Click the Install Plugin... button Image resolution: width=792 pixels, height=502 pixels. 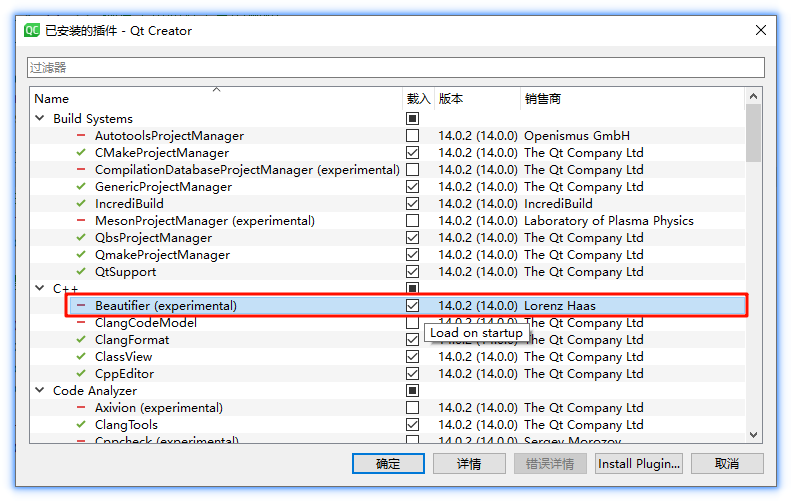pyautogui.click(x=639, y=464)
